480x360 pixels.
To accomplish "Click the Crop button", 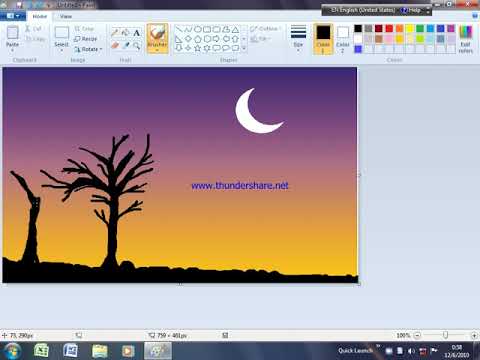I will [x=84, y=29].
